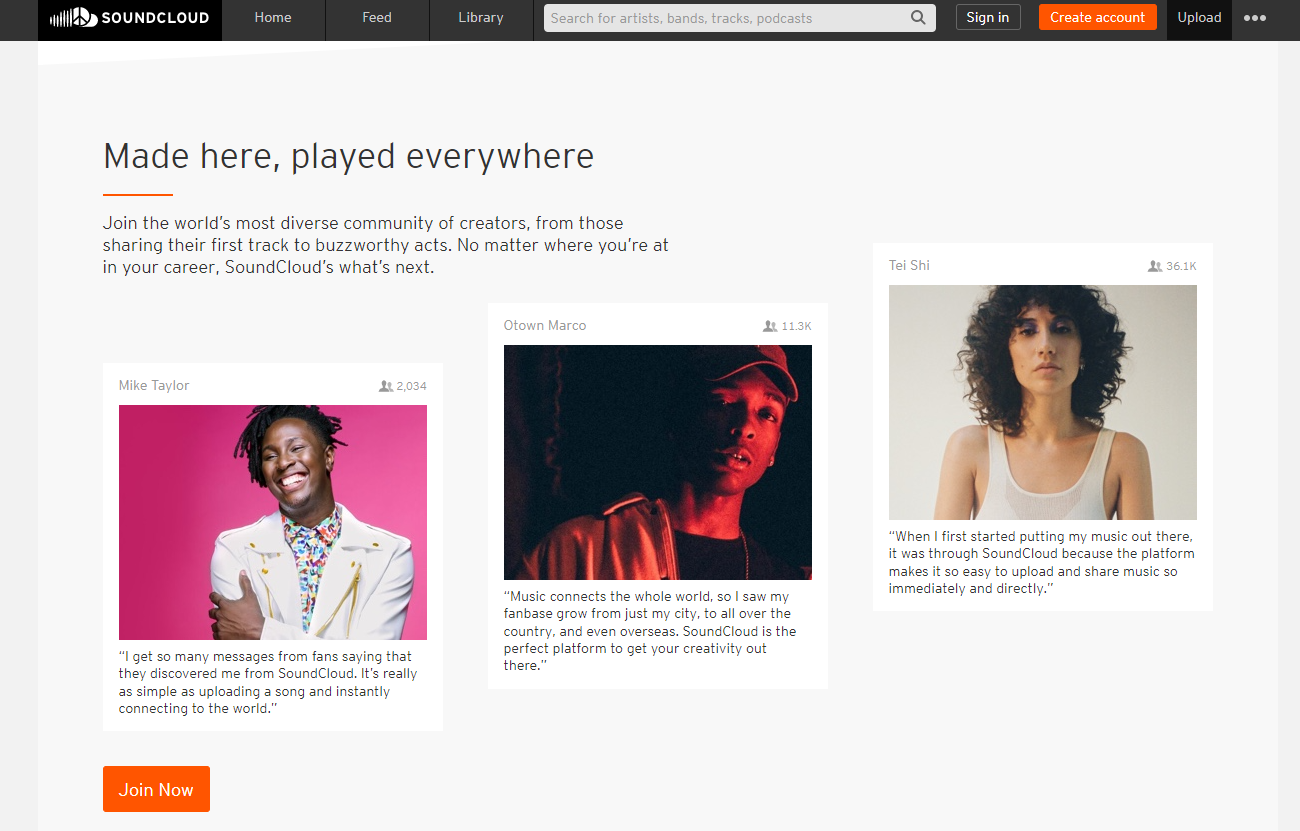Click Otown Marco's photo thumbnail

658,462
